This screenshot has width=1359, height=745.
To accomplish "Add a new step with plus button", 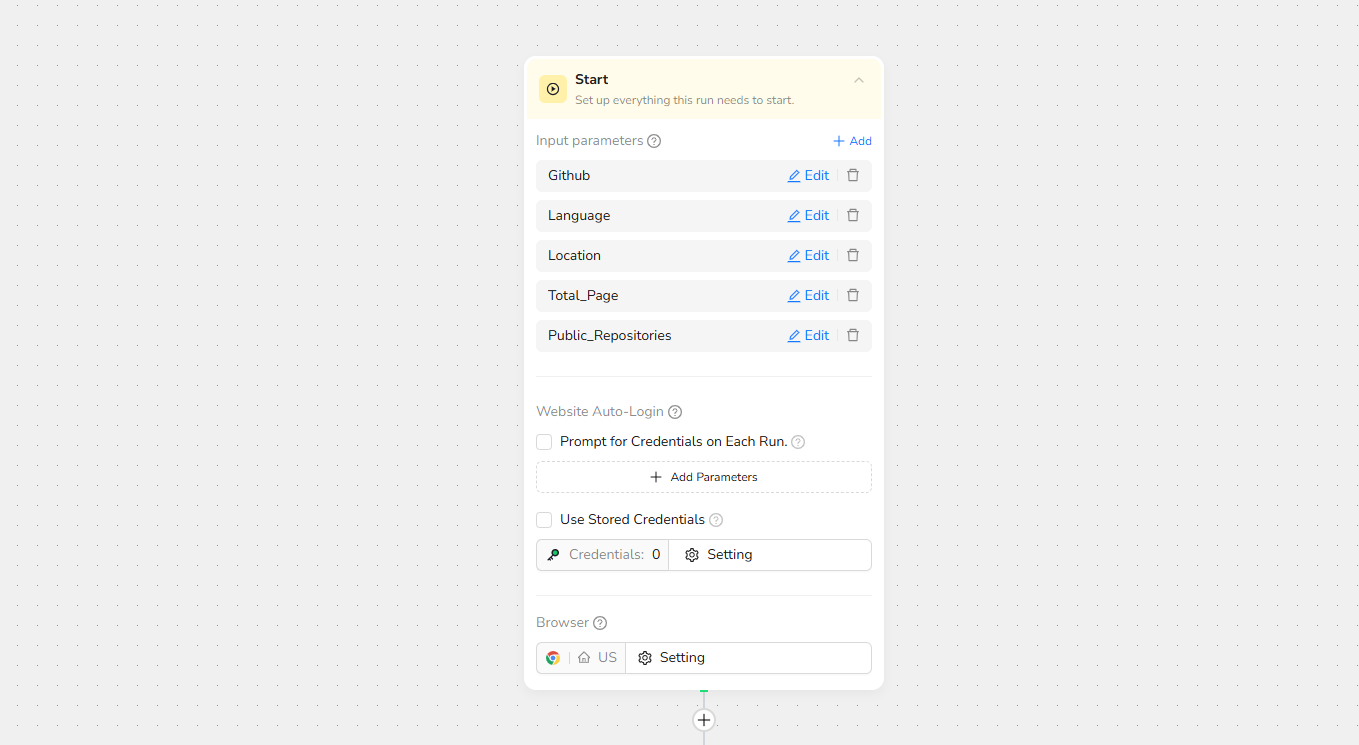I will [704, 720].
